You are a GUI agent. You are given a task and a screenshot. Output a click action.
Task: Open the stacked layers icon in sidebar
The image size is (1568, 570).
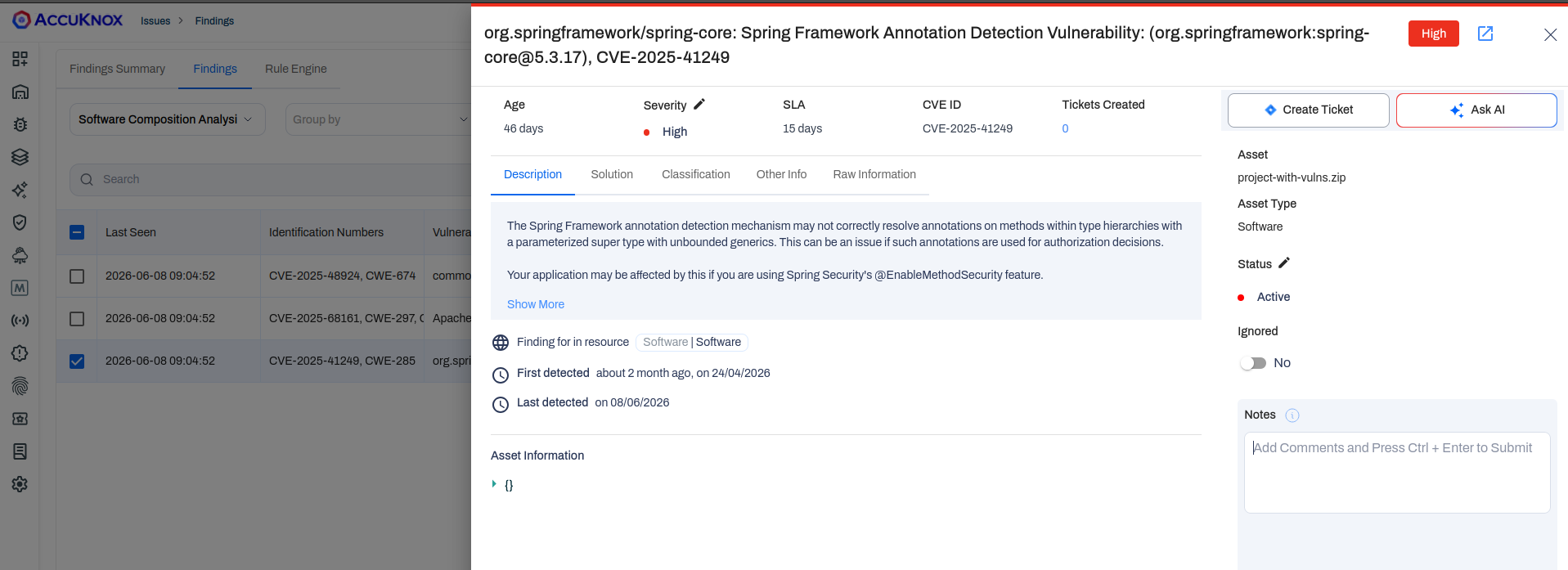[x=20, y=157]
